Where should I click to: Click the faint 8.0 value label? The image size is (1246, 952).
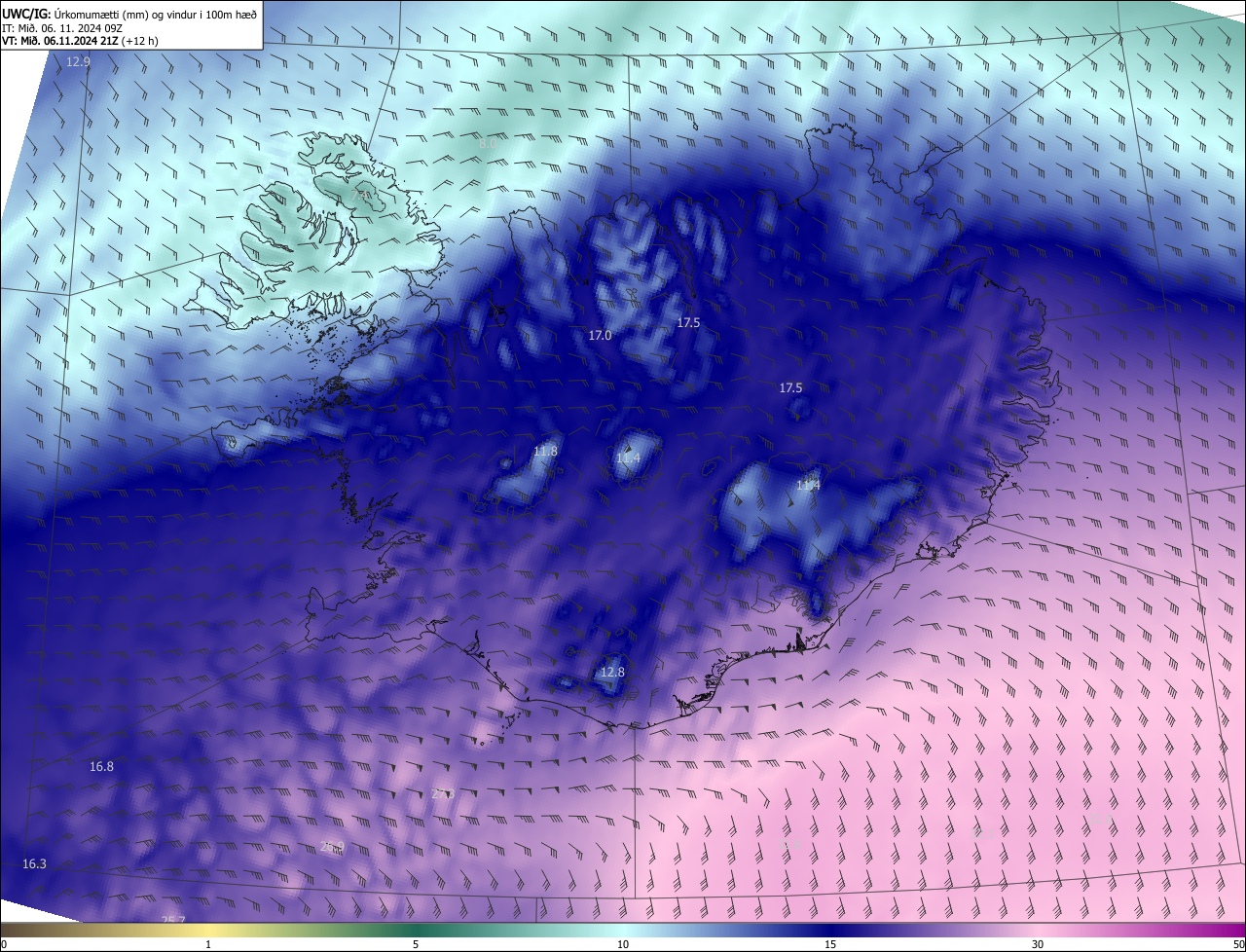pos(488,143)
